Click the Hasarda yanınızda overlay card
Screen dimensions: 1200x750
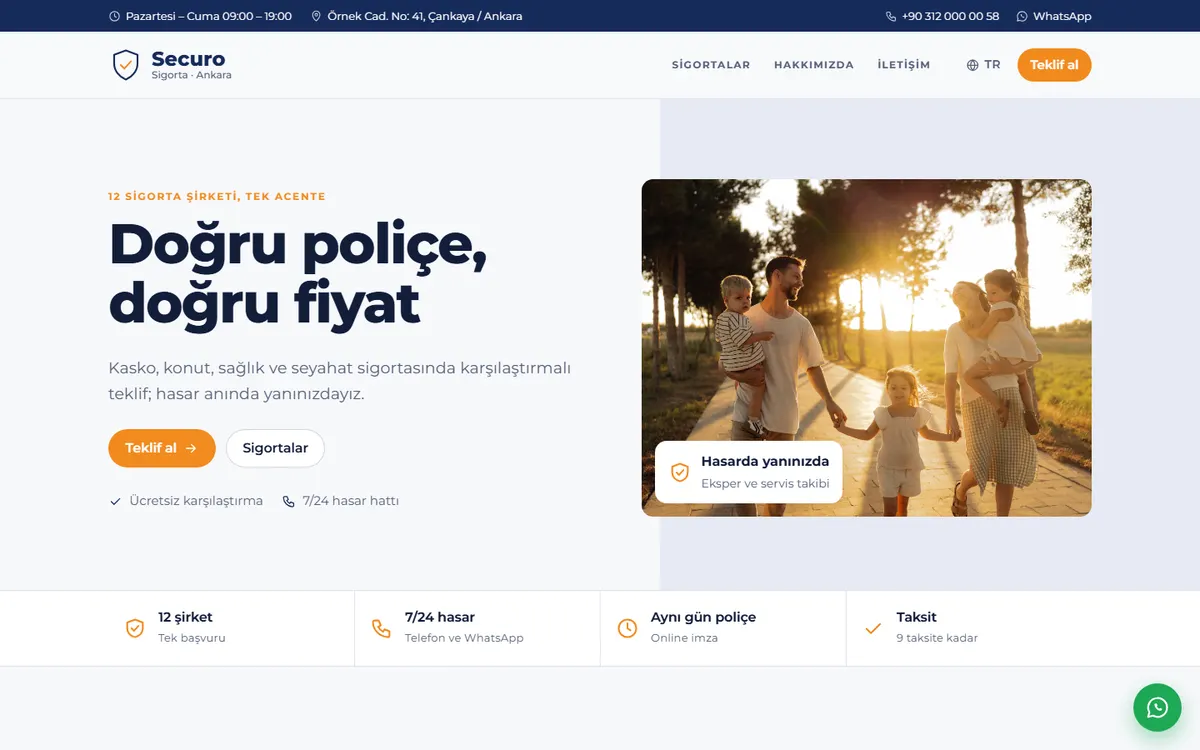click(749, 472)
